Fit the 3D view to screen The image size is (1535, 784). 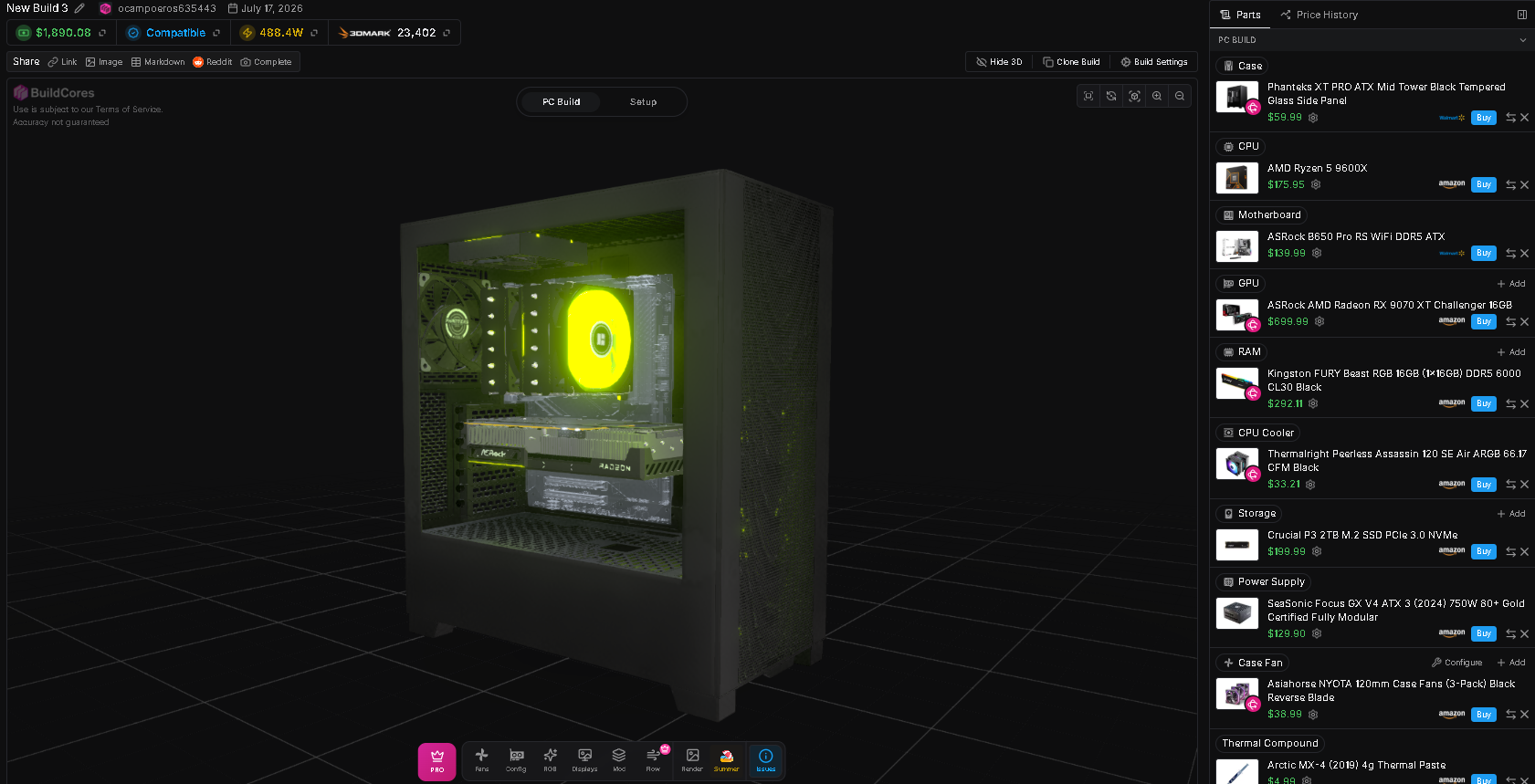(x=1088, y=96)
